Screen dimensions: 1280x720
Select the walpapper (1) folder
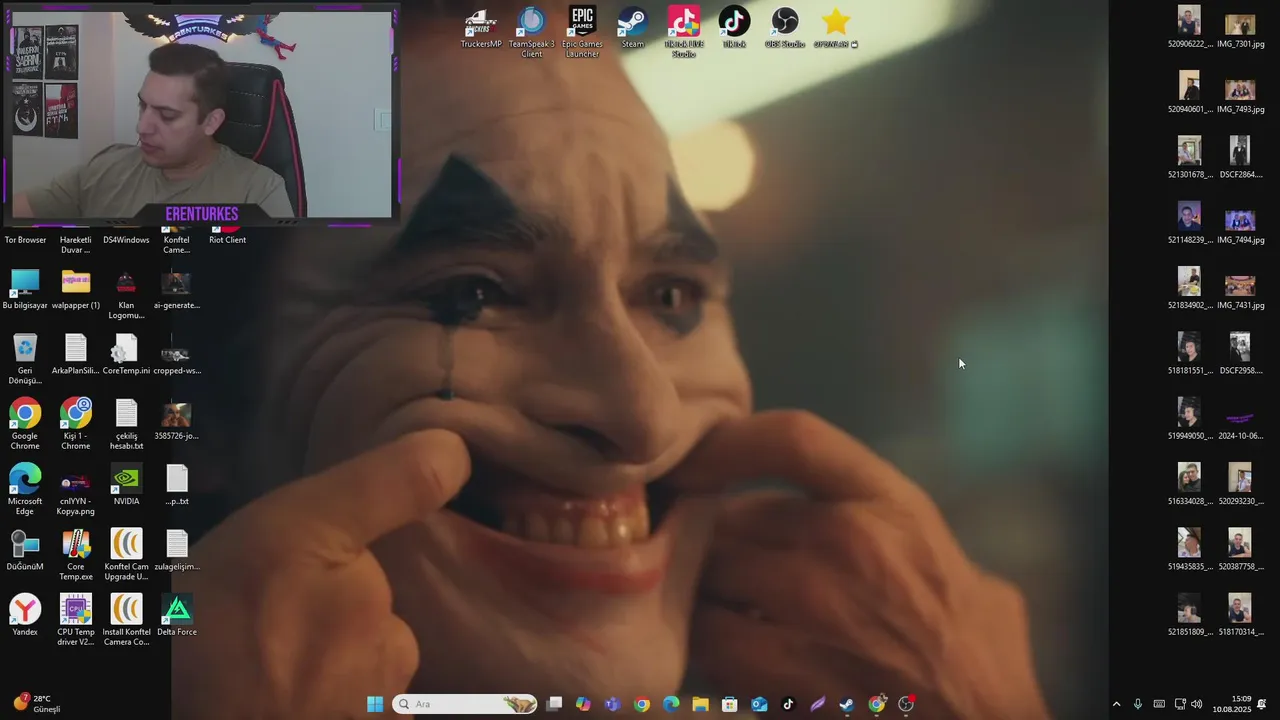[76, 289]
